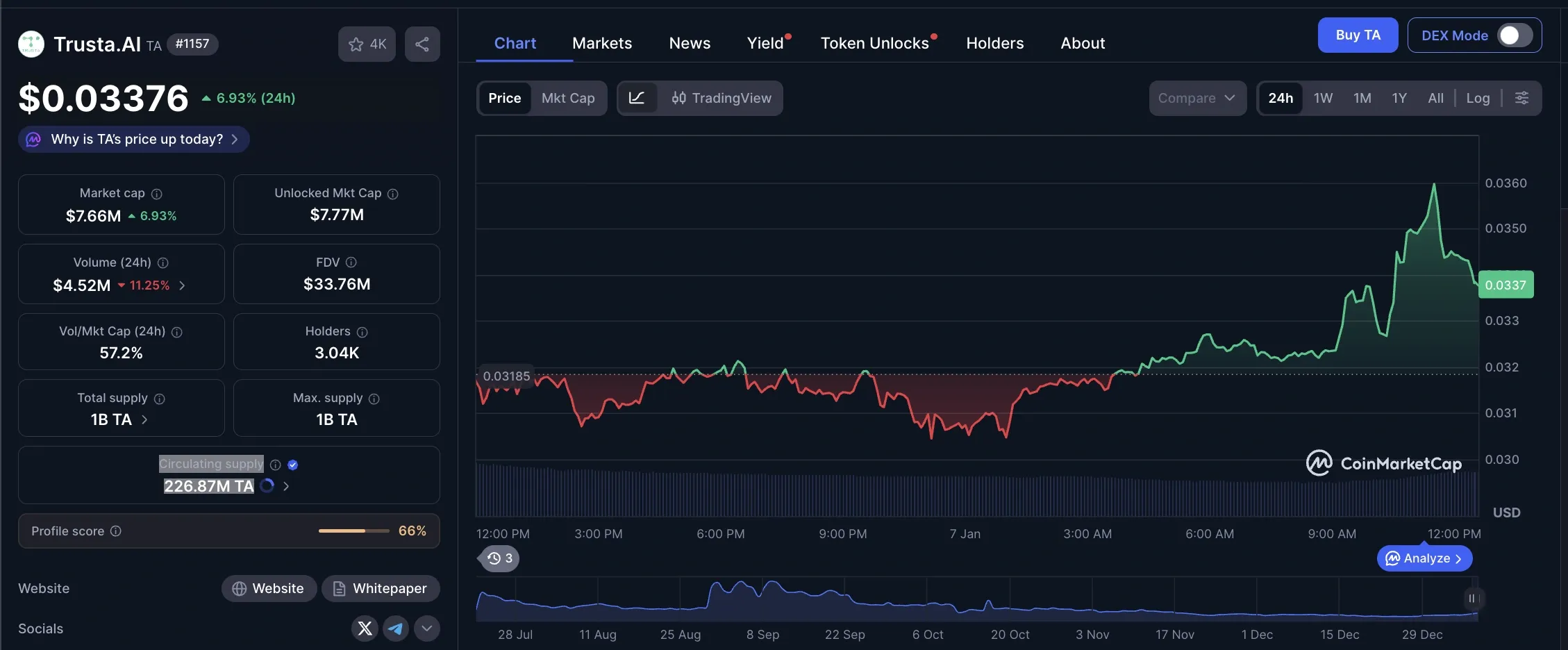This screenshot has height=650, width=1568.
Task: Open the chart settings sliders icon
Action: [x=1522, y=98]
